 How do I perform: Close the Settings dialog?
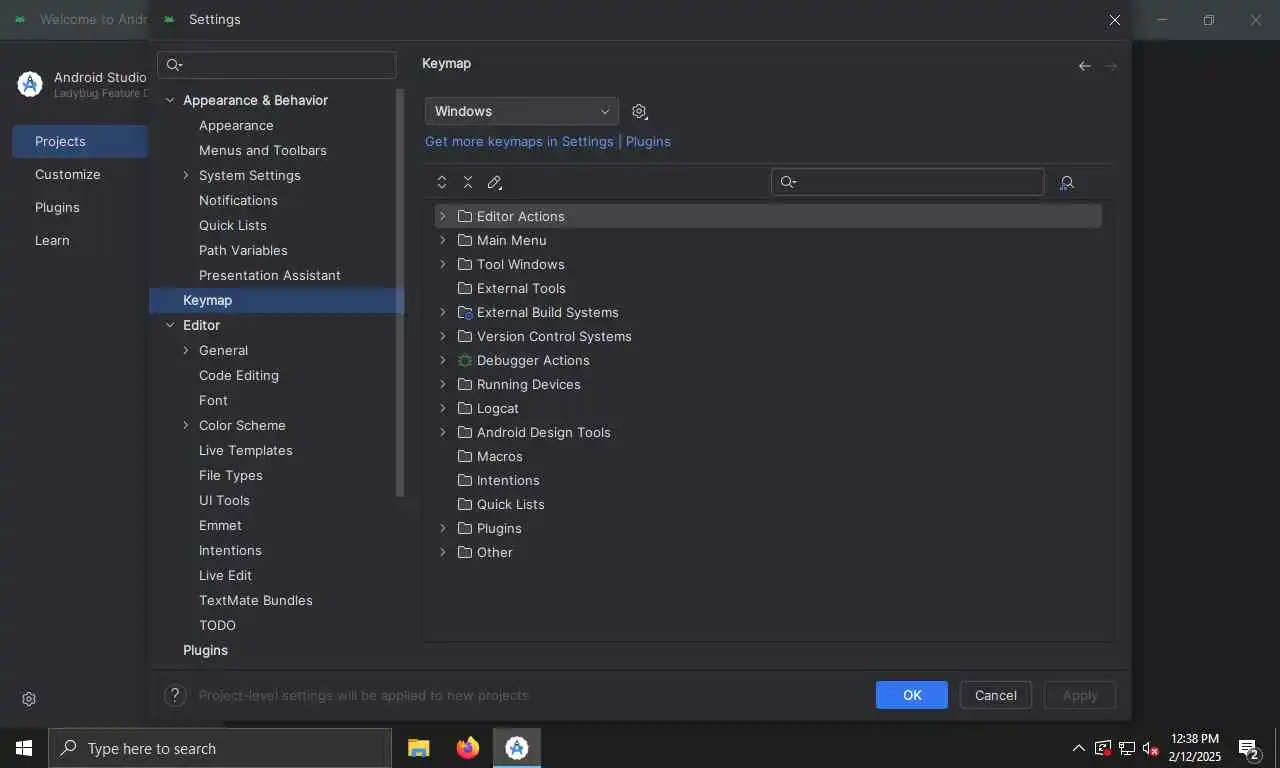pos(1115,20)
